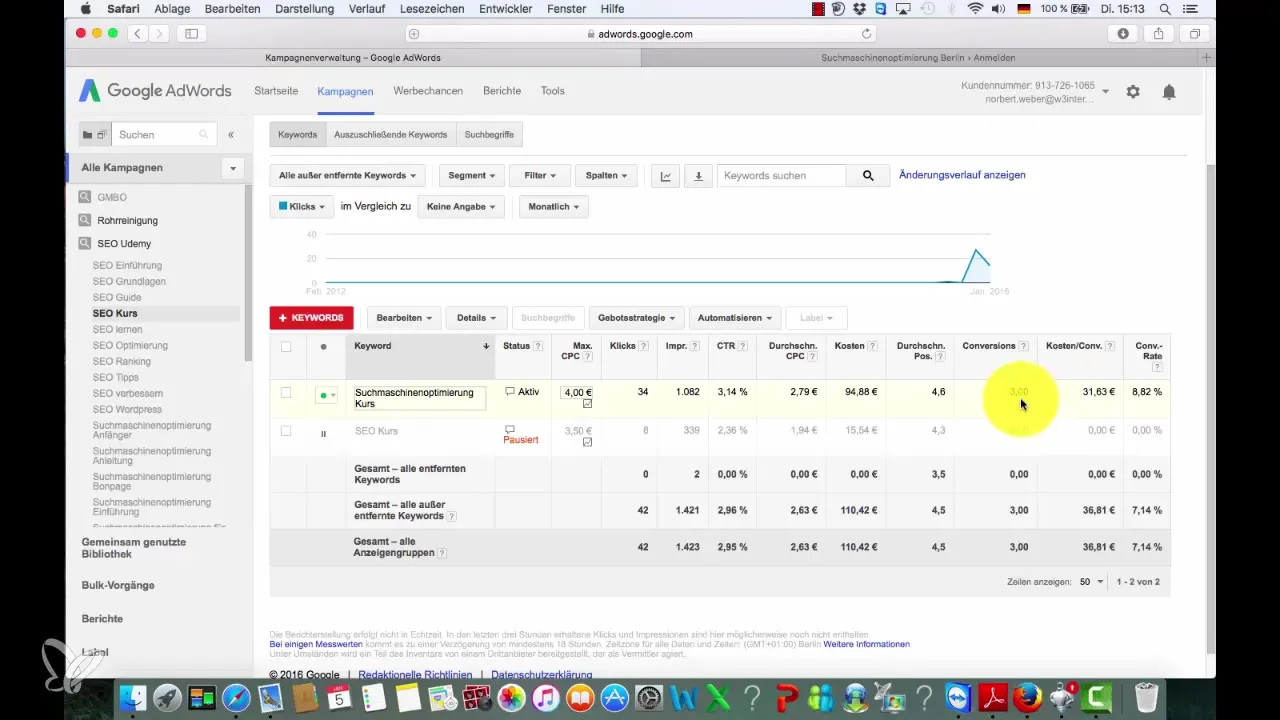This screenshot has height=720, width=1280.
Task: Click the Klicks column help icon
Action: pos(644,346)
